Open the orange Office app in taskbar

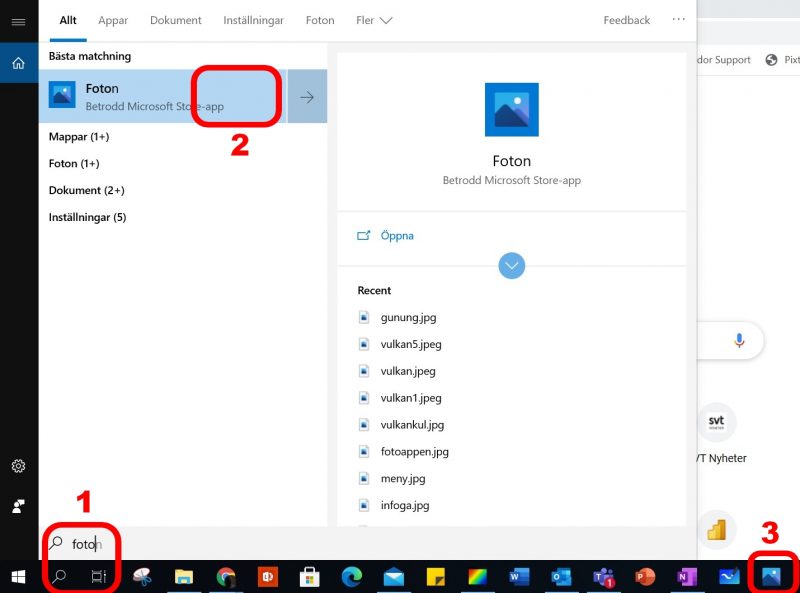click(x=268, y=577)
